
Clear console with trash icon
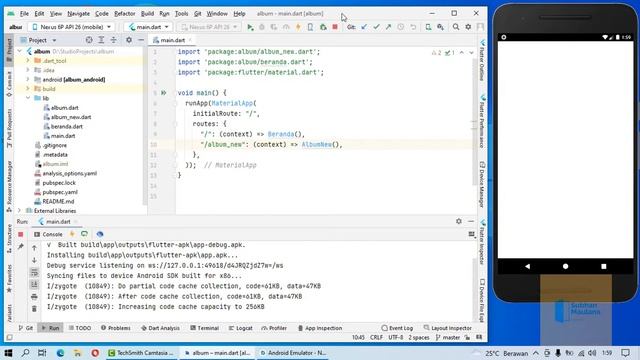(34, 309)
